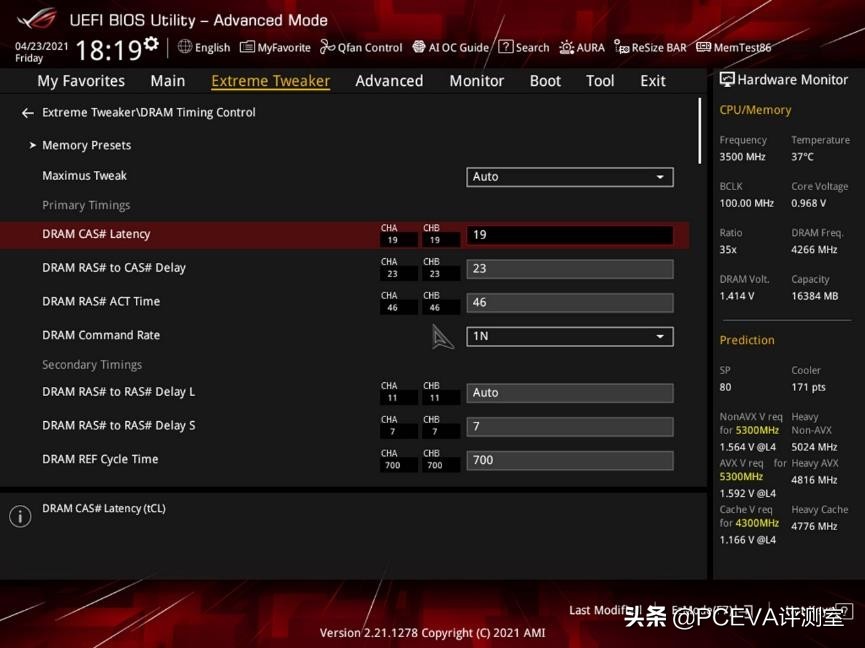
Task: Select DRAM RAS# ACT Time label
Action: tap(101, 301)
